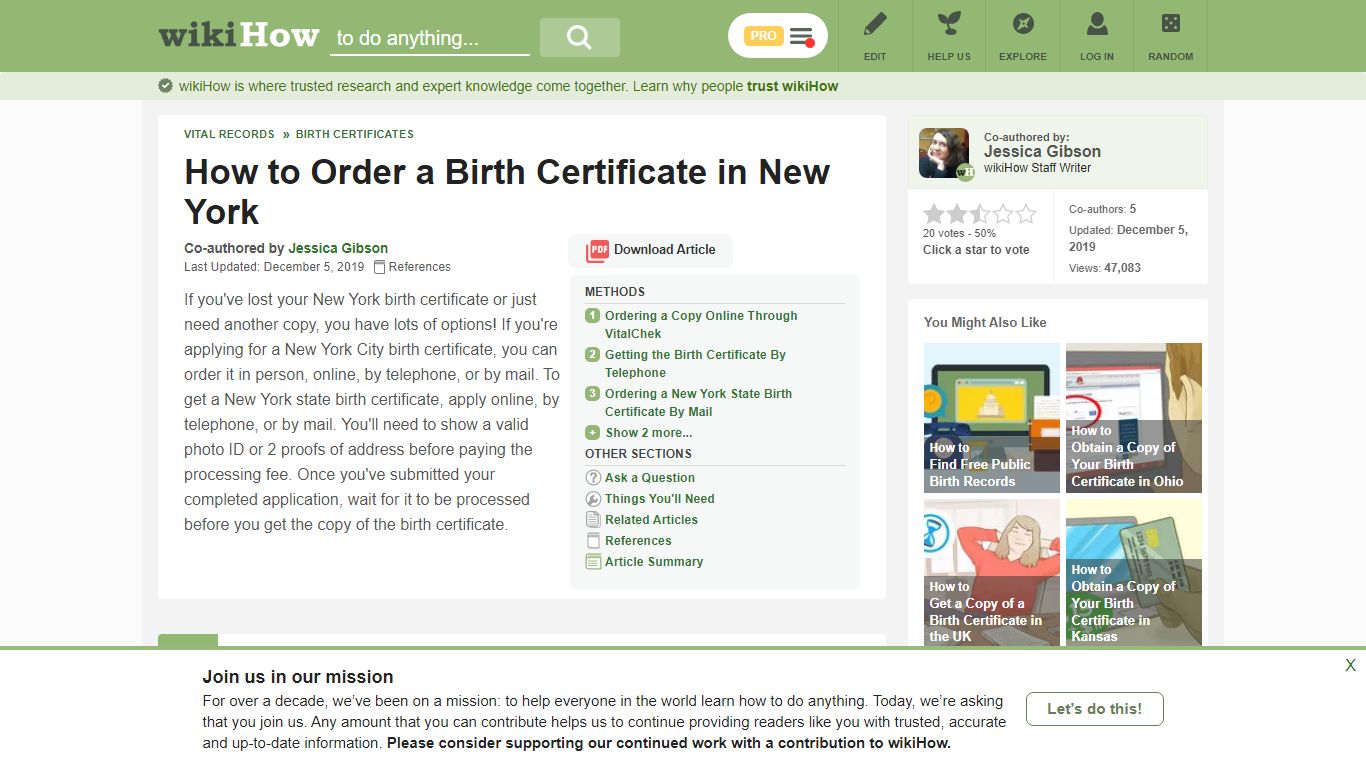Open Birth Certificate in Kansas thumbnail

(1134, 574)
